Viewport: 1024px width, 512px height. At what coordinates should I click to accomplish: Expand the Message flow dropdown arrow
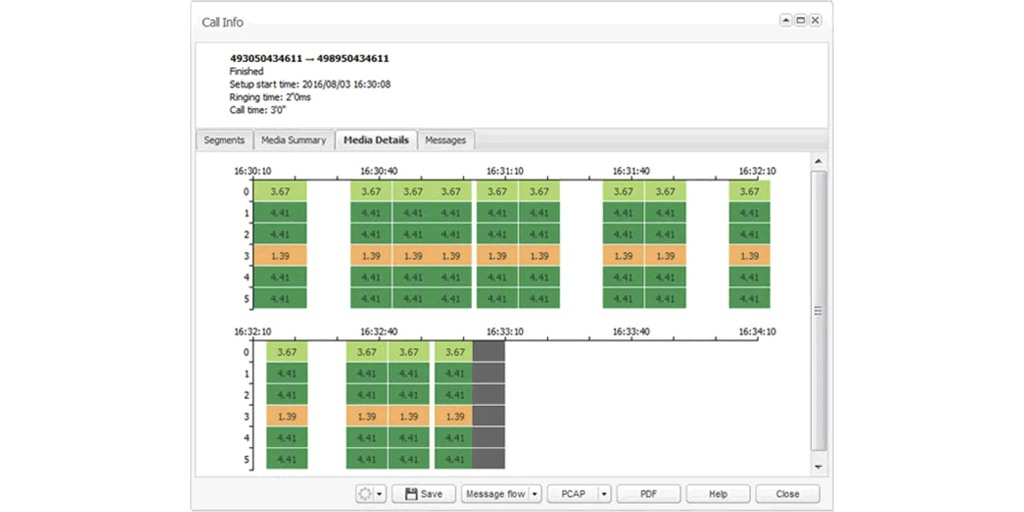pos(535,494)
